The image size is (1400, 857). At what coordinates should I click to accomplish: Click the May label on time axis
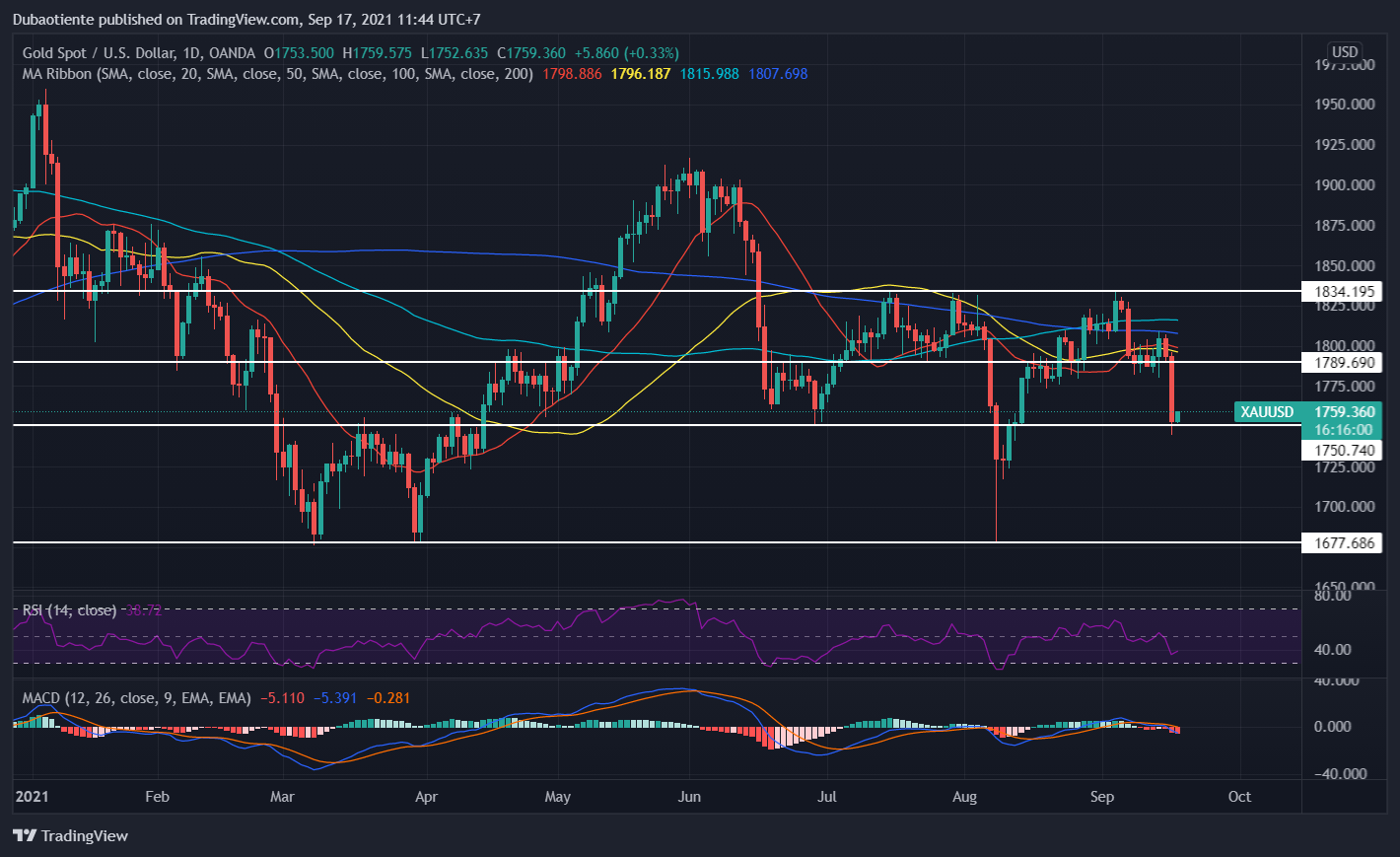[x=557, y=797]
